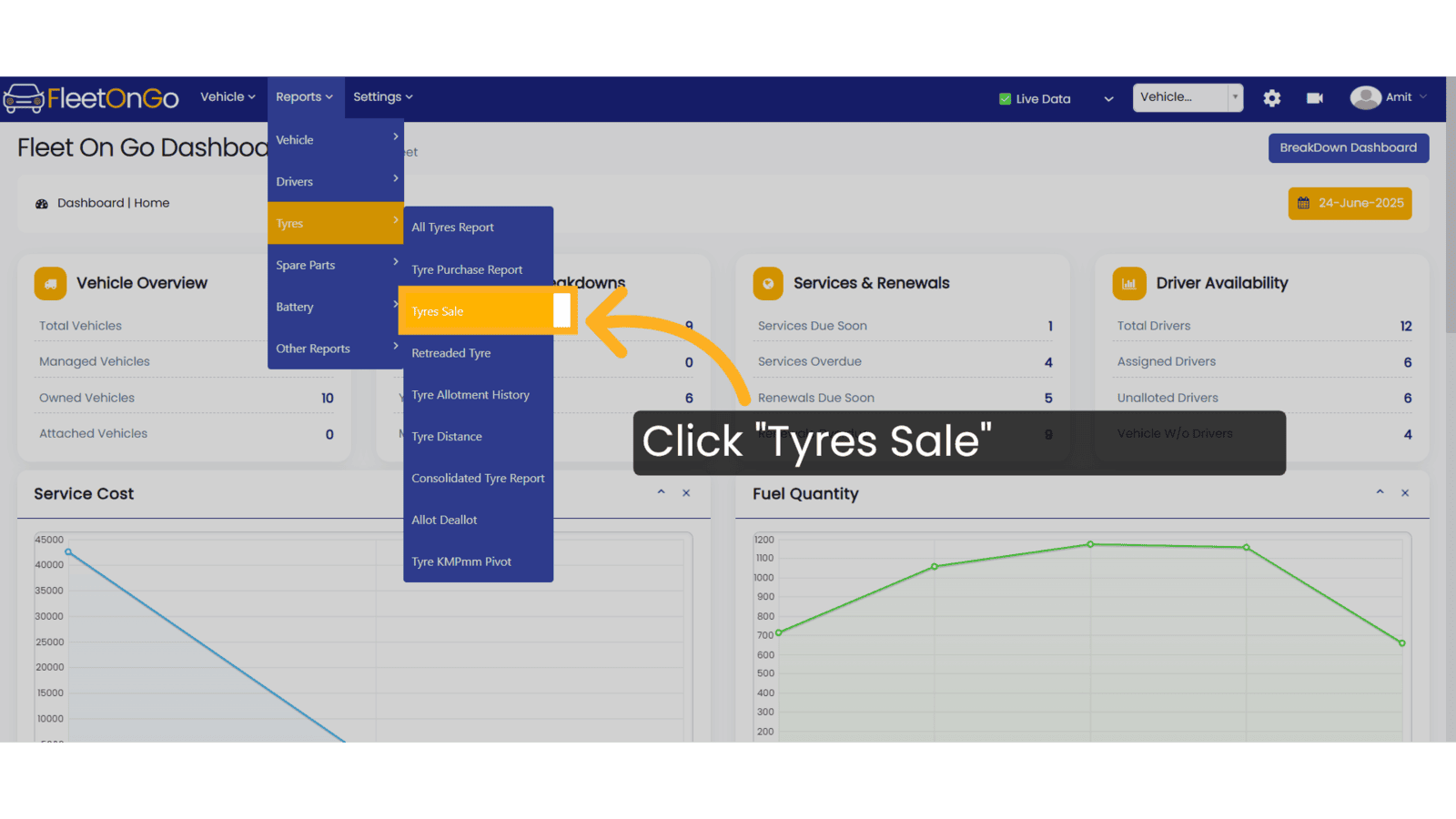Image resolution: width=1456 pixels, height=819 pixels.
Task: Open Tyre Allotment History
Action: coord(478,395)
